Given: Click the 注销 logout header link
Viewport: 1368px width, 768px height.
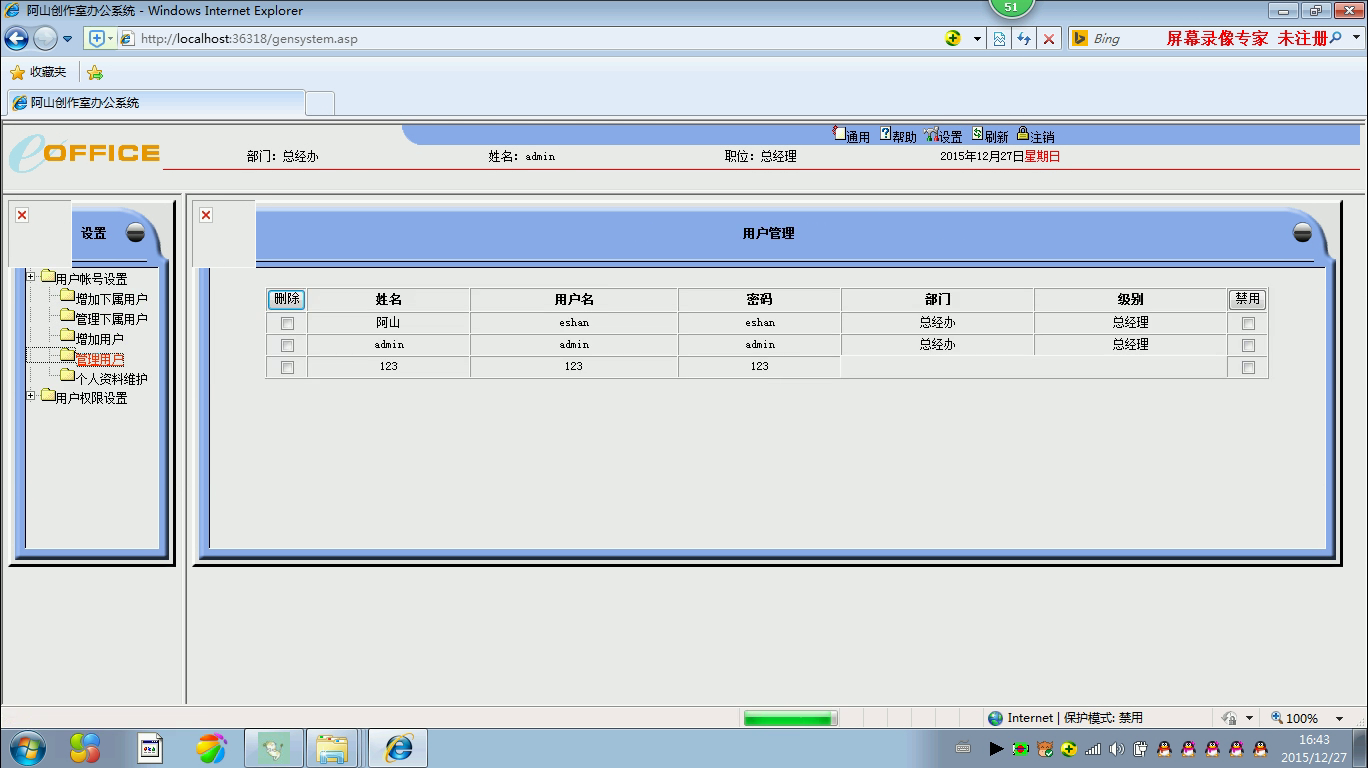Looking at the screenshot, I should pyautogui.click(x=1035, y=135).
